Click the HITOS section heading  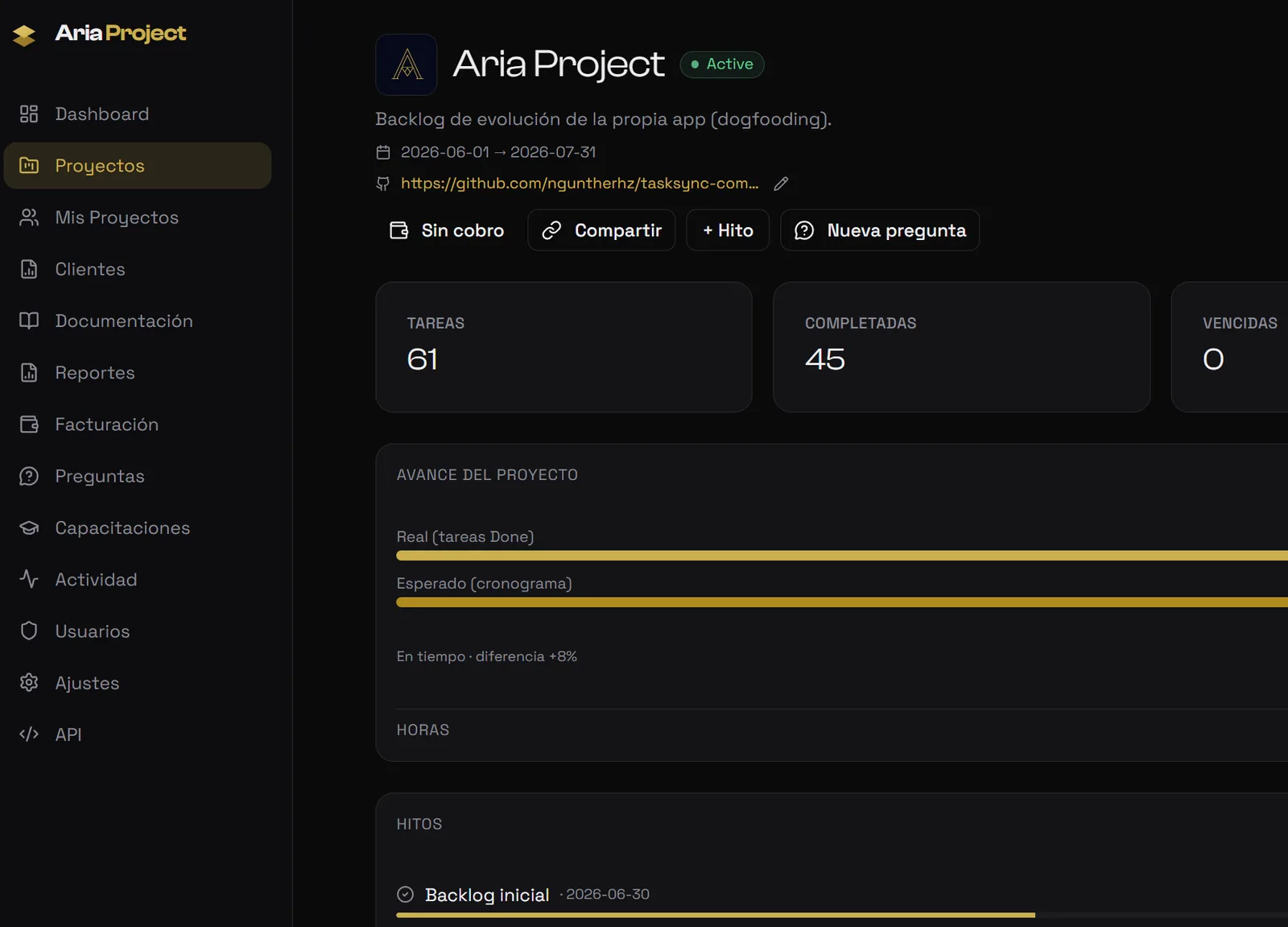(419, 824)
